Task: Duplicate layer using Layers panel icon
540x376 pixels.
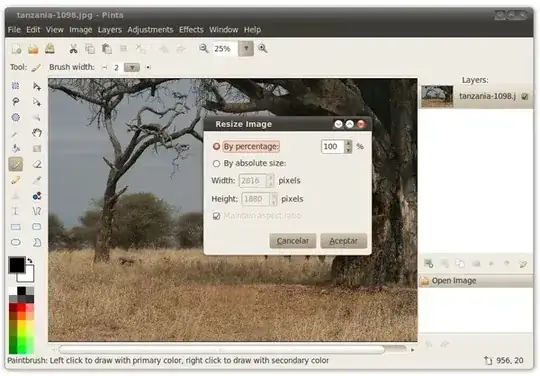Action: point(460,264)
